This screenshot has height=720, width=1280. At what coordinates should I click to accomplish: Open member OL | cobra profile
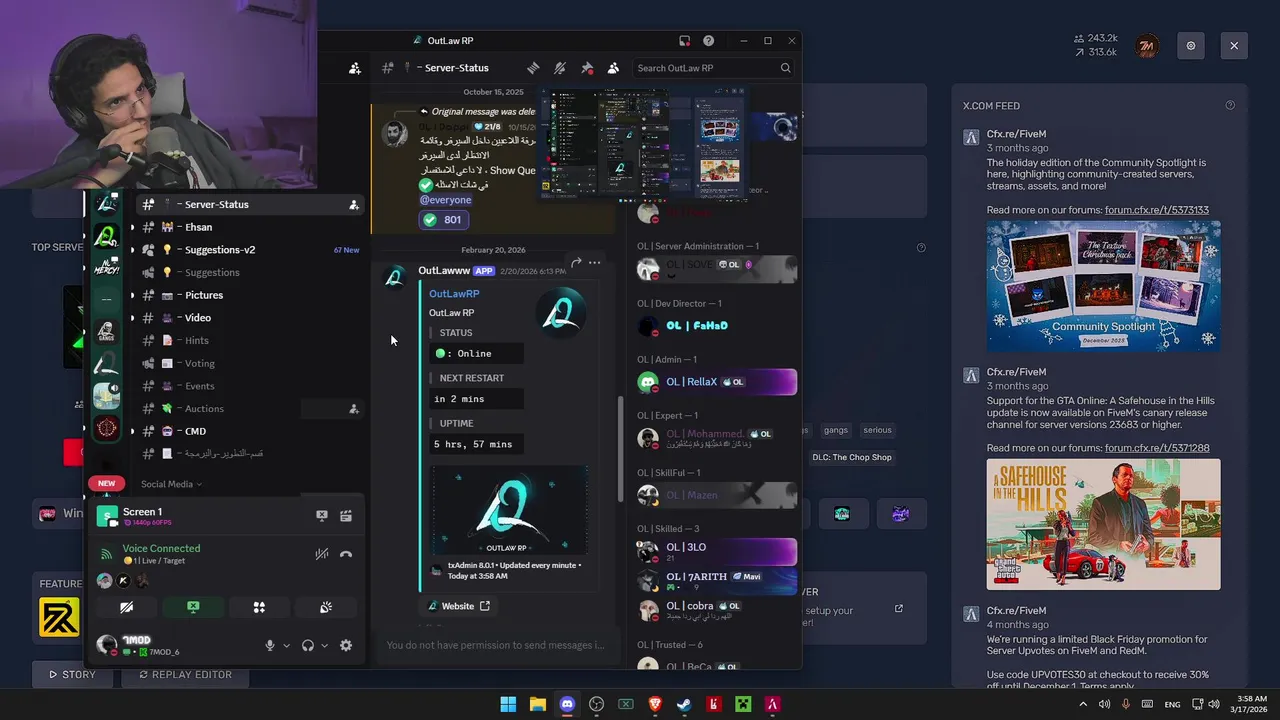(716, 609)
